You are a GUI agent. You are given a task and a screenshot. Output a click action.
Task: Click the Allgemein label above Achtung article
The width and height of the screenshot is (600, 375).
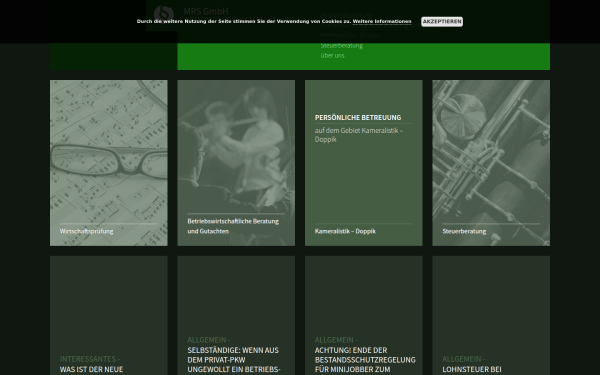tap(336, 340)
